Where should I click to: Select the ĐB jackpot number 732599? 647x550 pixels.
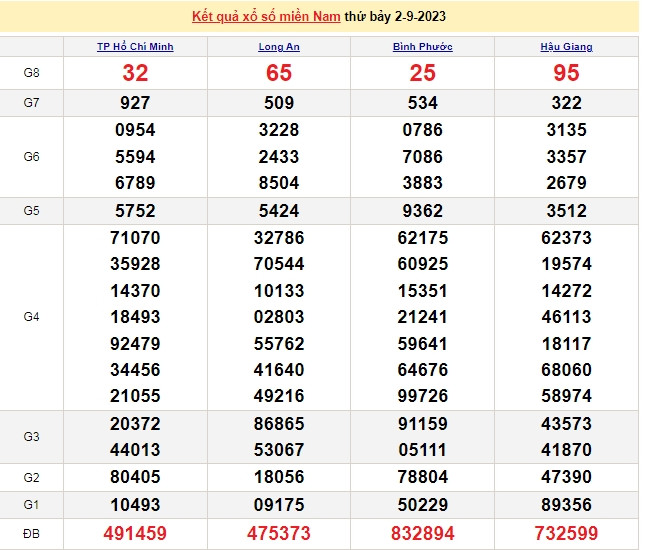tap(566, 534)
